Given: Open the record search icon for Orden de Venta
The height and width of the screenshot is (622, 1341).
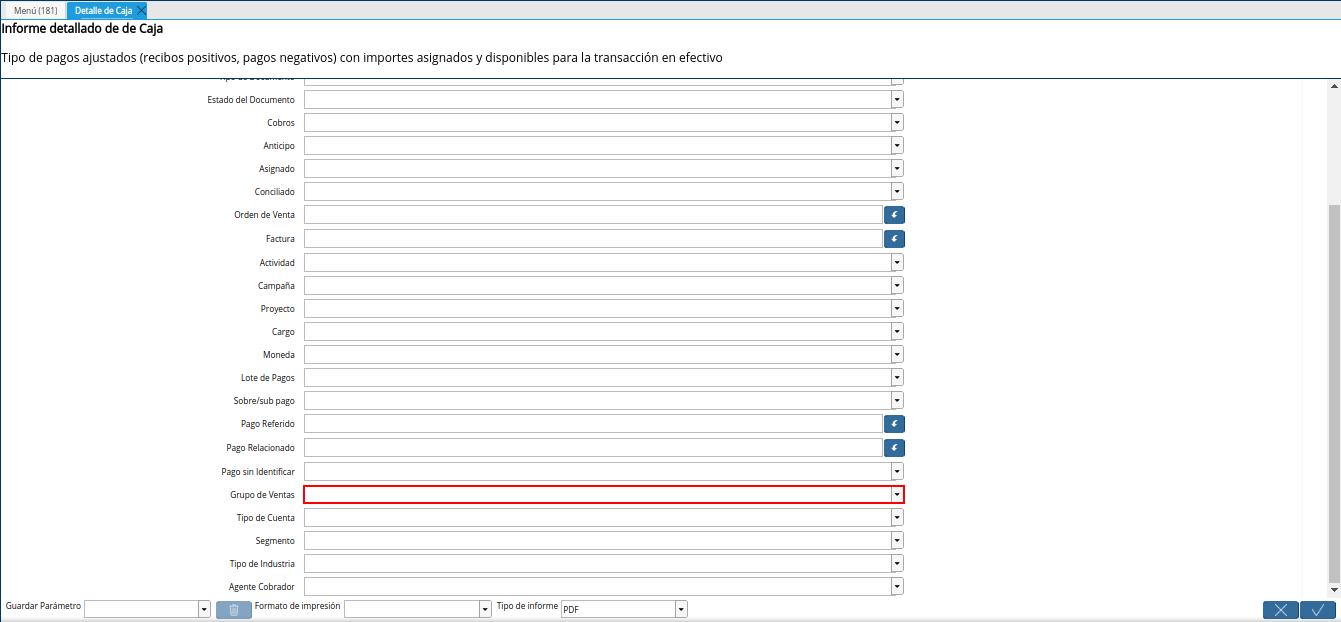Looking at the screenshot, I should click(893, 214).
